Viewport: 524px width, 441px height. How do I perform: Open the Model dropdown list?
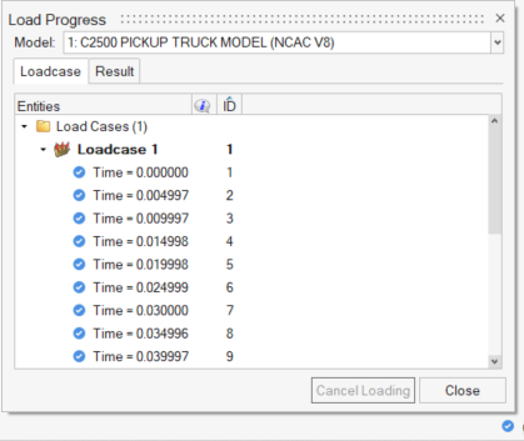497,42
